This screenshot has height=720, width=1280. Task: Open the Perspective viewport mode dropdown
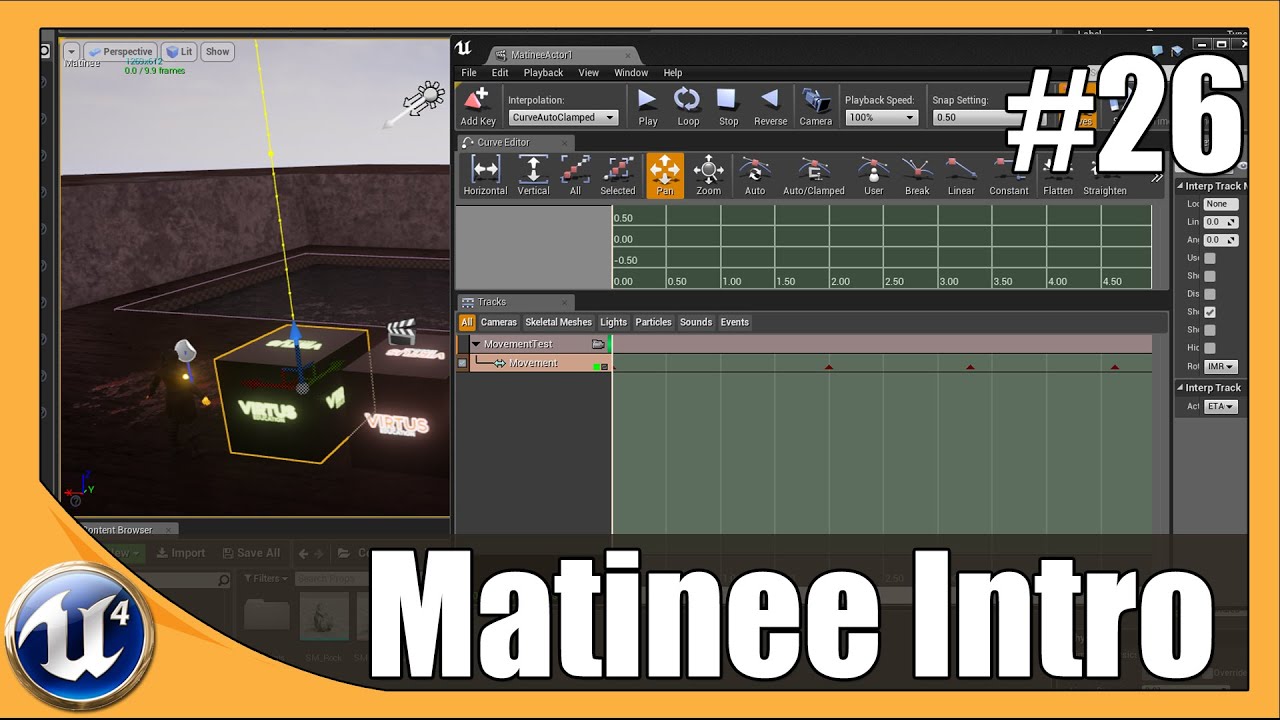pyautogui.click(x=120, y=52)
